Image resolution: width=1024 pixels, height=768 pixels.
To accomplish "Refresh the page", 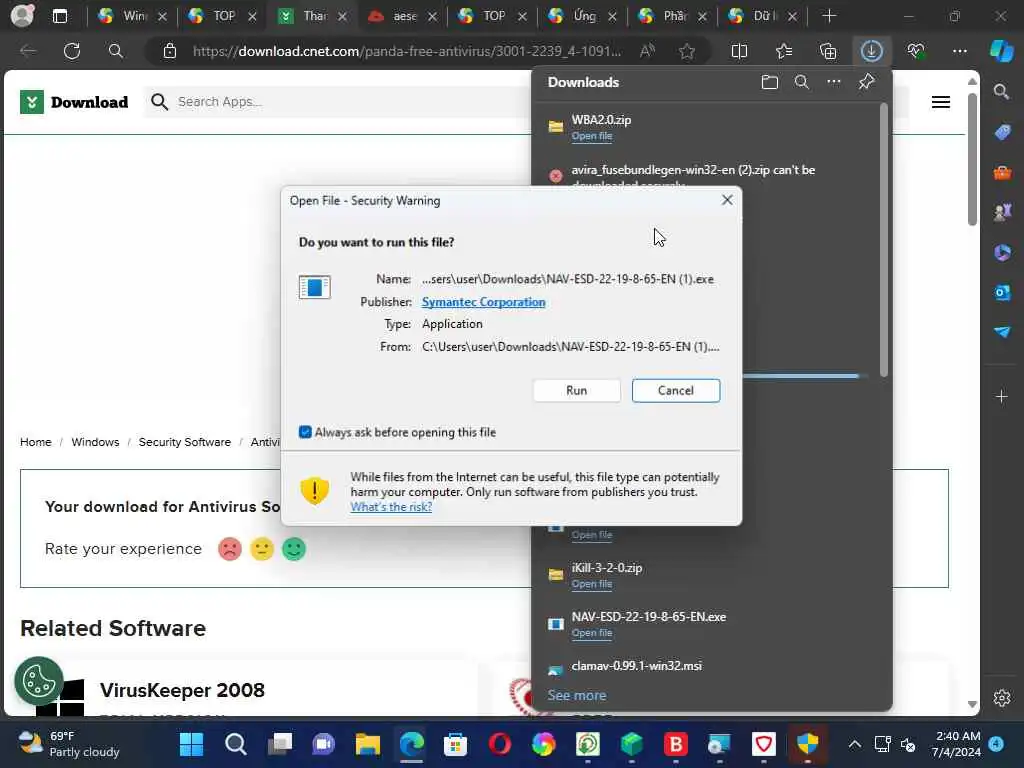I will point(72,51).
